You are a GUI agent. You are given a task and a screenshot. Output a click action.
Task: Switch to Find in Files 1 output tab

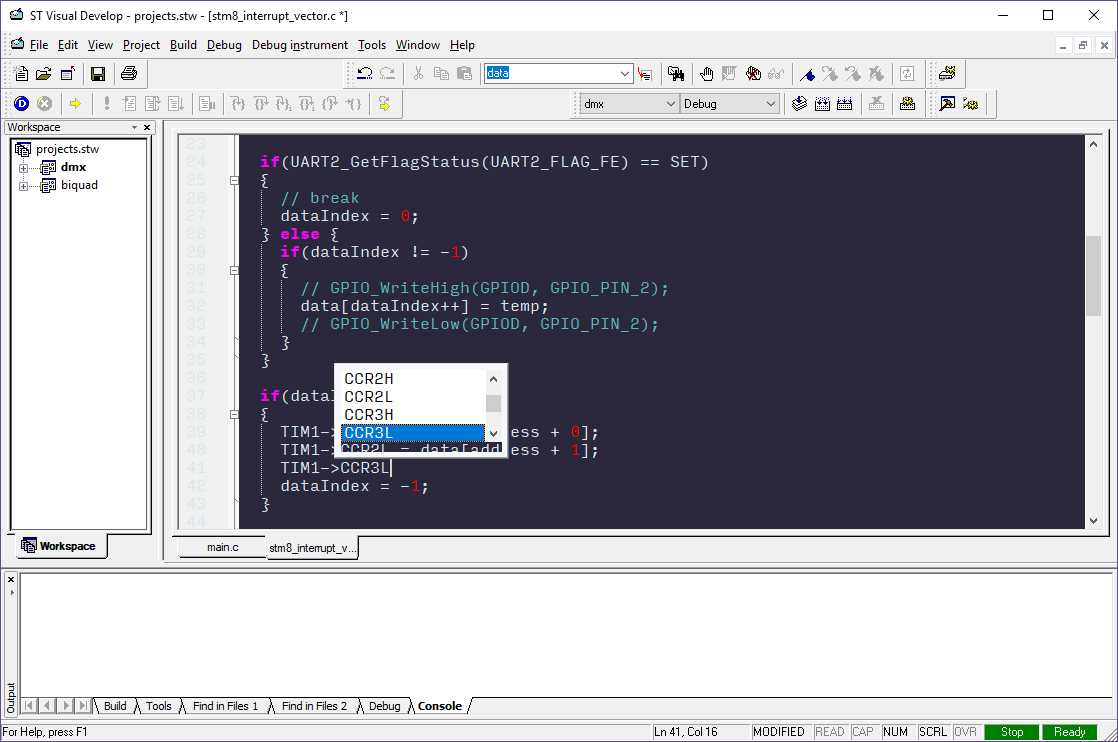coord(225,706)
